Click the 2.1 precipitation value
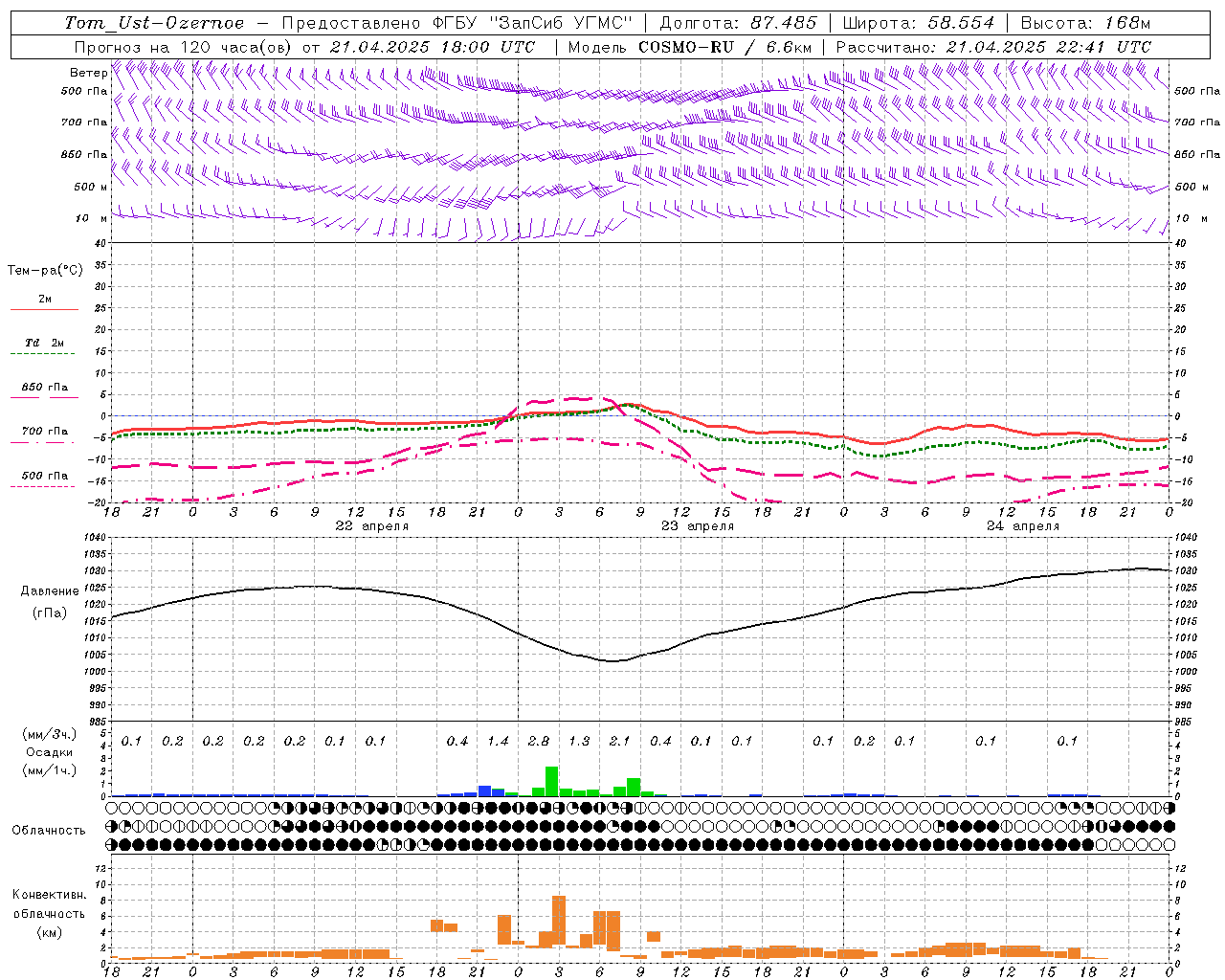 [620, 741]
